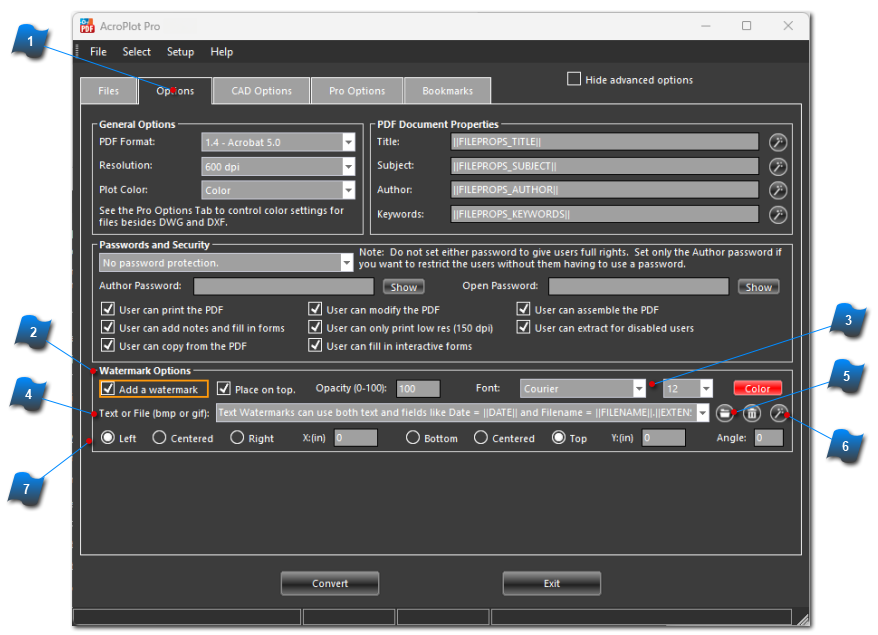Open the Select menu
This screenshot has height=635, width=878.
tap(136, 52)
